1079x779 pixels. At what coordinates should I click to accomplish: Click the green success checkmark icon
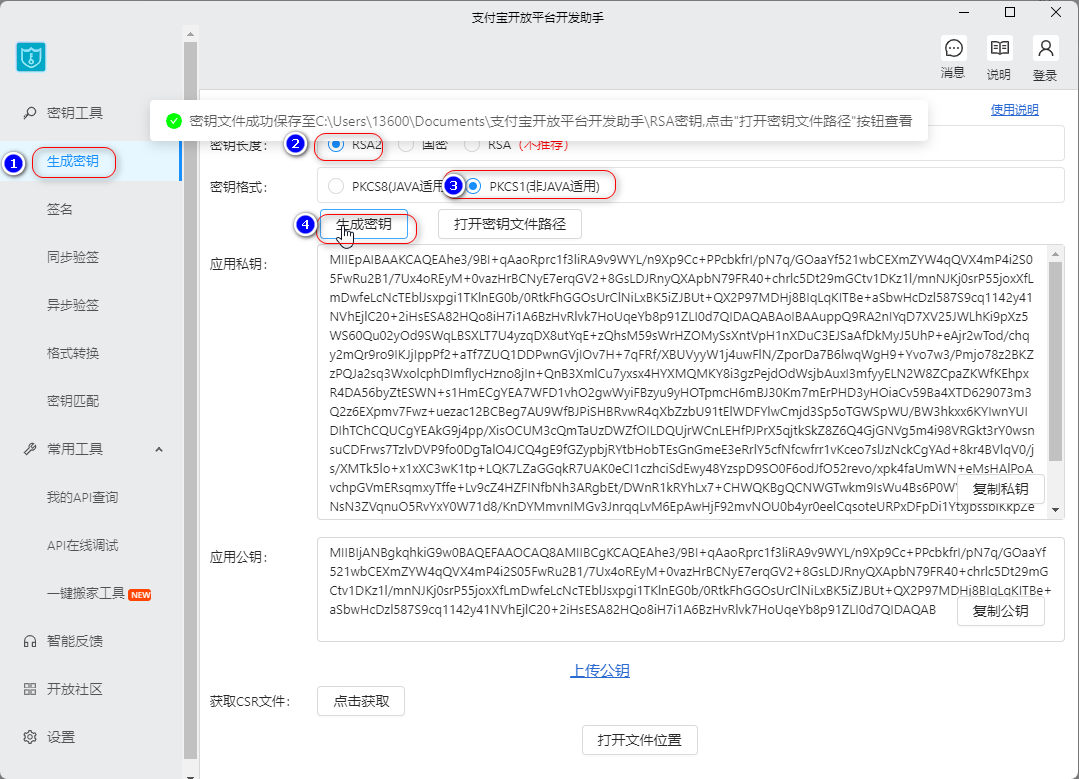tap(173, 121)
